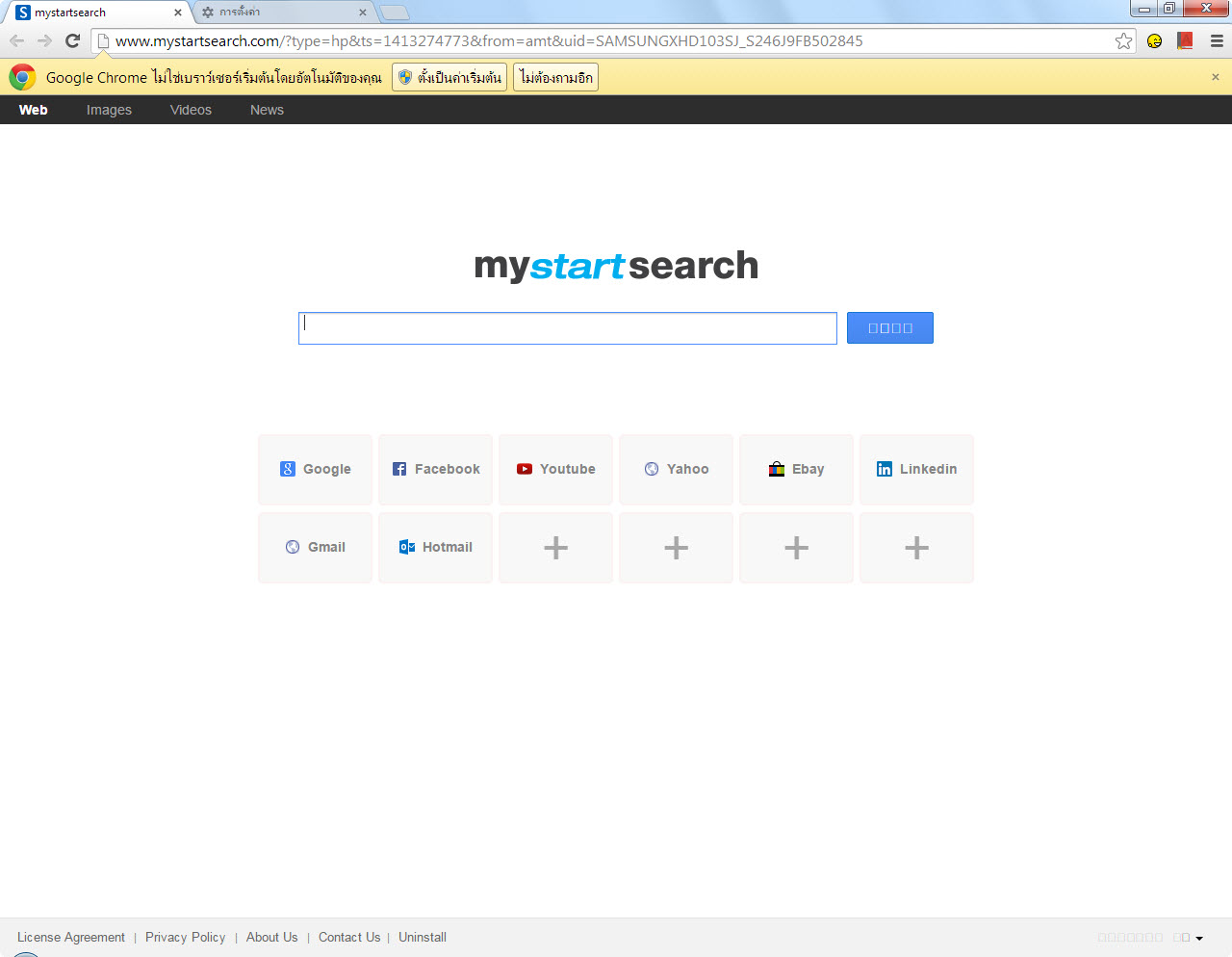The image size is (1232, 957).
Task: Click the page info icon in the address bar
Action: pyautogui.click(x=103, y=40)
